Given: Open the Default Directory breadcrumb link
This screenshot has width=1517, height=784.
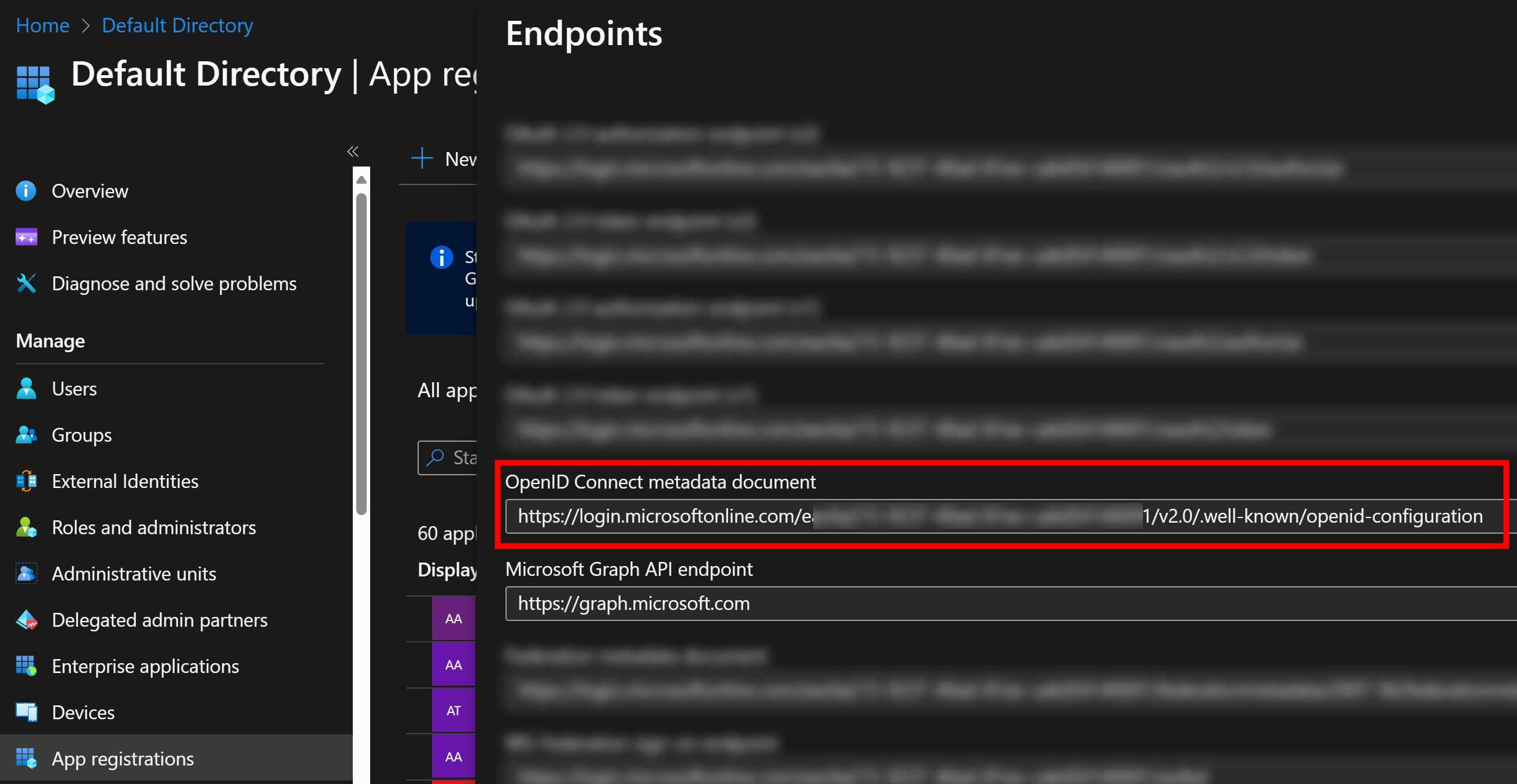Looking at the screenshot, I should (177, 25).
